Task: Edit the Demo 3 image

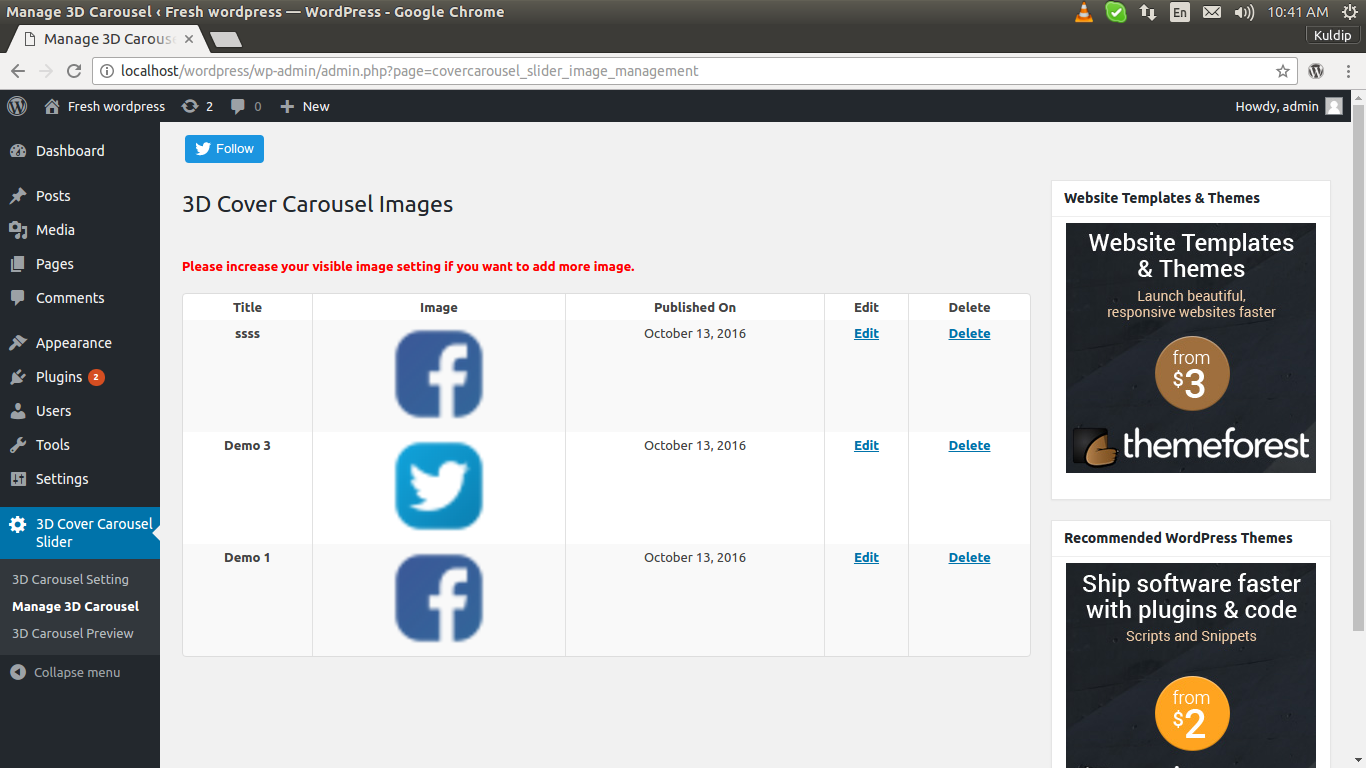Action: (866, 446)
